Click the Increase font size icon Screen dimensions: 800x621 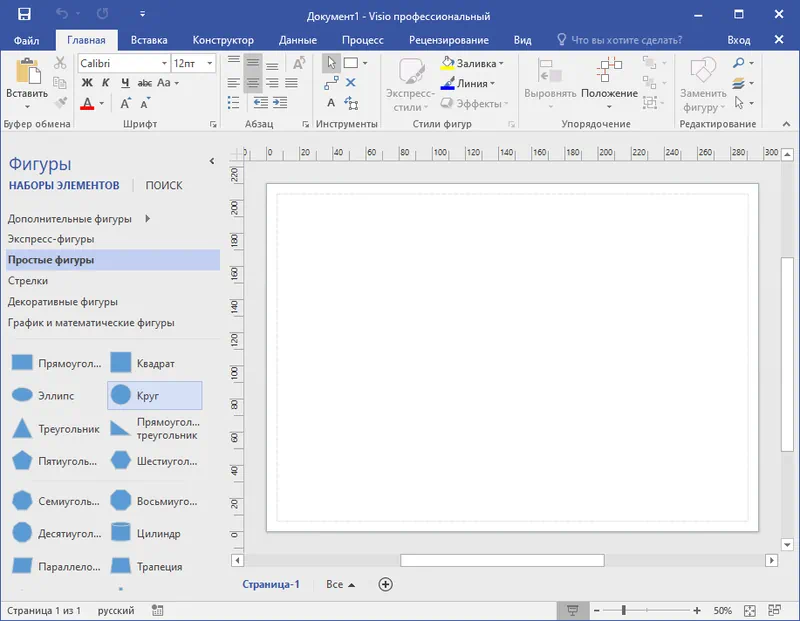[x=126, y=103]
